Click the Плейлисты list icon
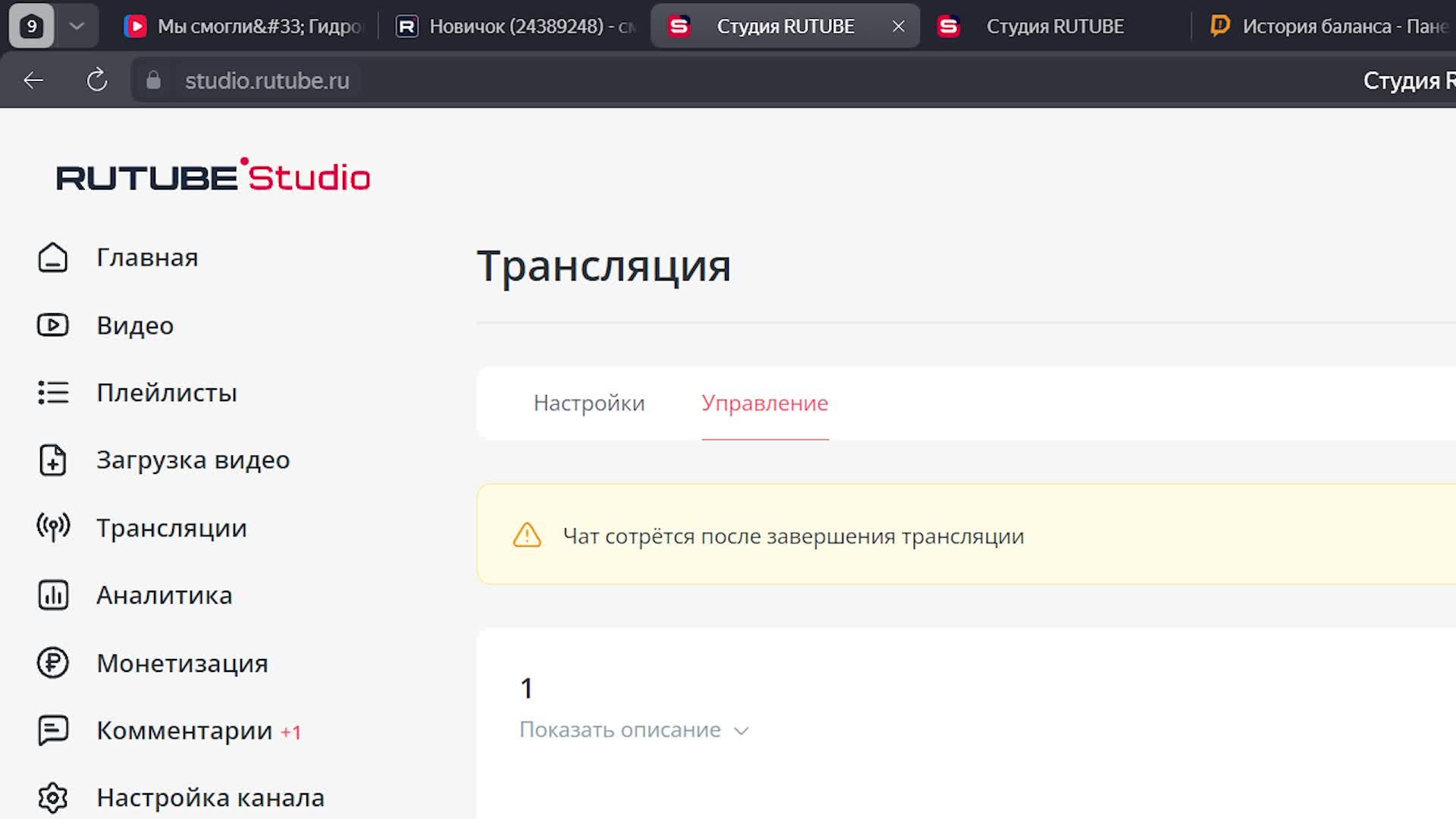The width and height of the screenshot is (1456, 819). 53,393
